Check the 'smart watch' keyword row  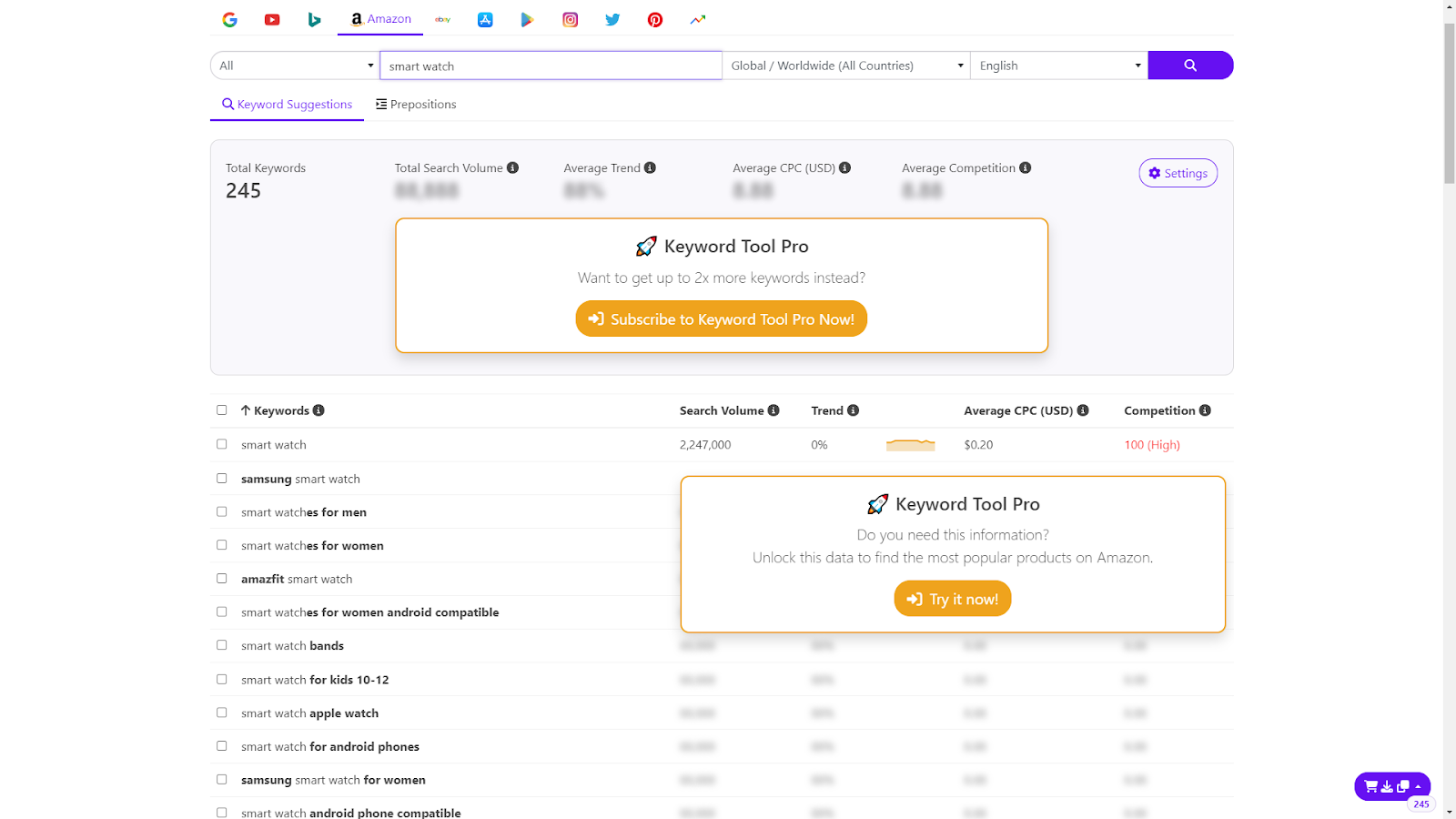pyautogui.click(x=221, y=444)
